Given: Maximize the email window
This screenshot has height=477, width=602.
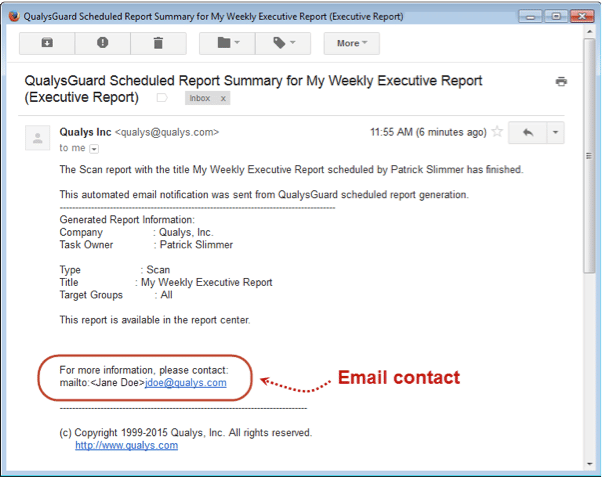Looking at the screenshot, I should tap(556, 17).
